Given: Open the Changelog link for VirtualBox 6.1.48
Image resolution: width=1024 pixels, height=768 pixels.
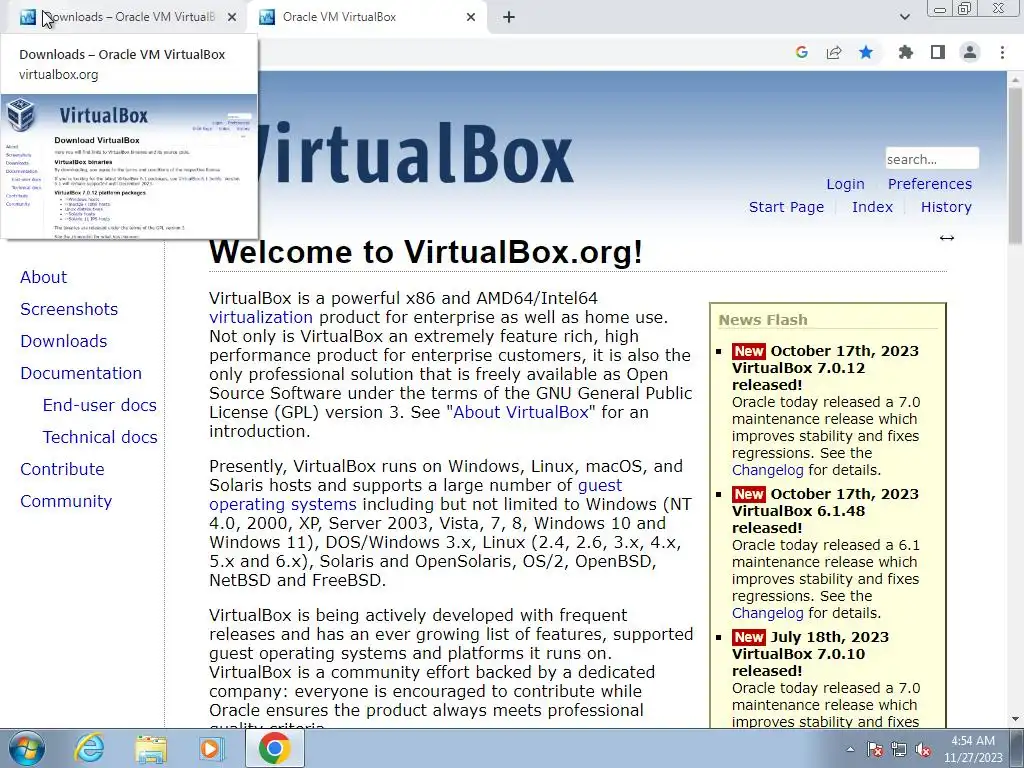Looking at the screenshot, I should 767,613.
